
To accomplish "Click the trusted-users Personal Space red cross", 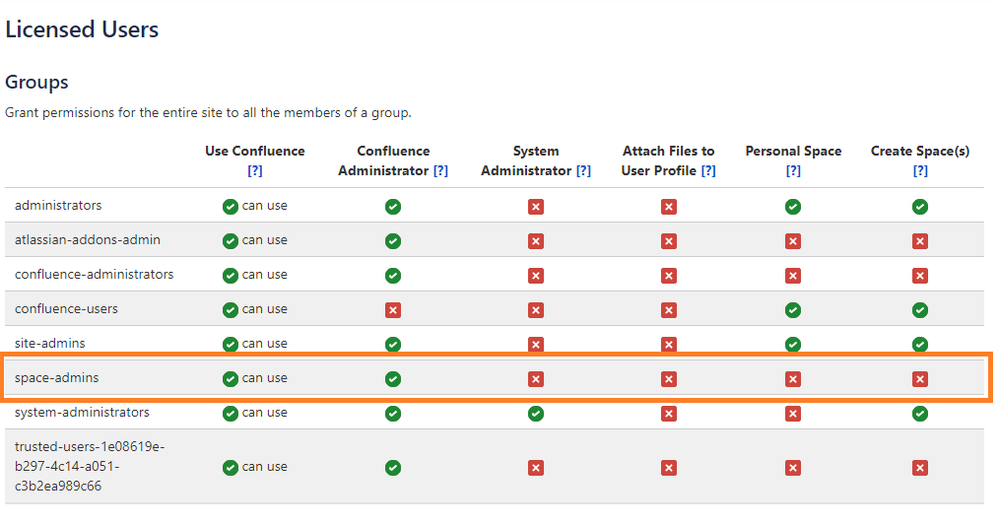I will point(793,468).
